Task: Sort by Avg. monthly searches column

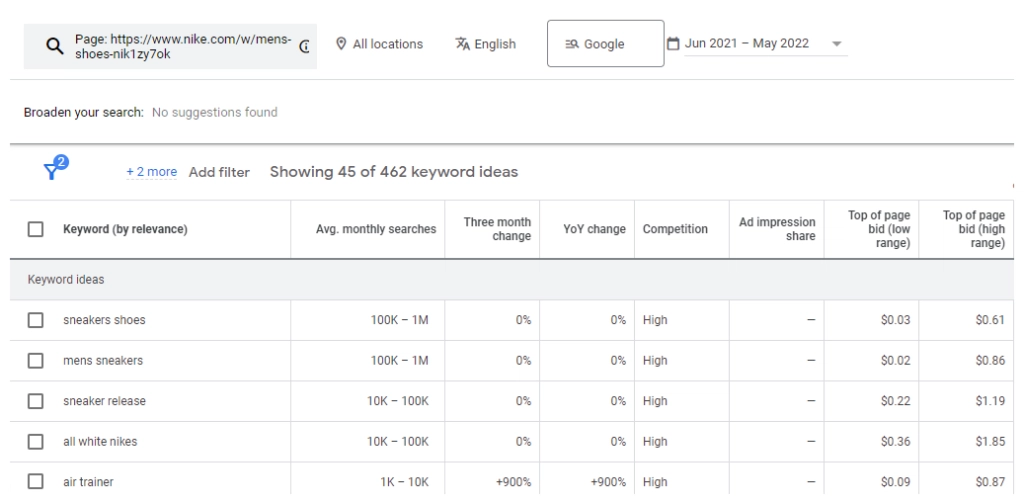Action: (376, 229)
